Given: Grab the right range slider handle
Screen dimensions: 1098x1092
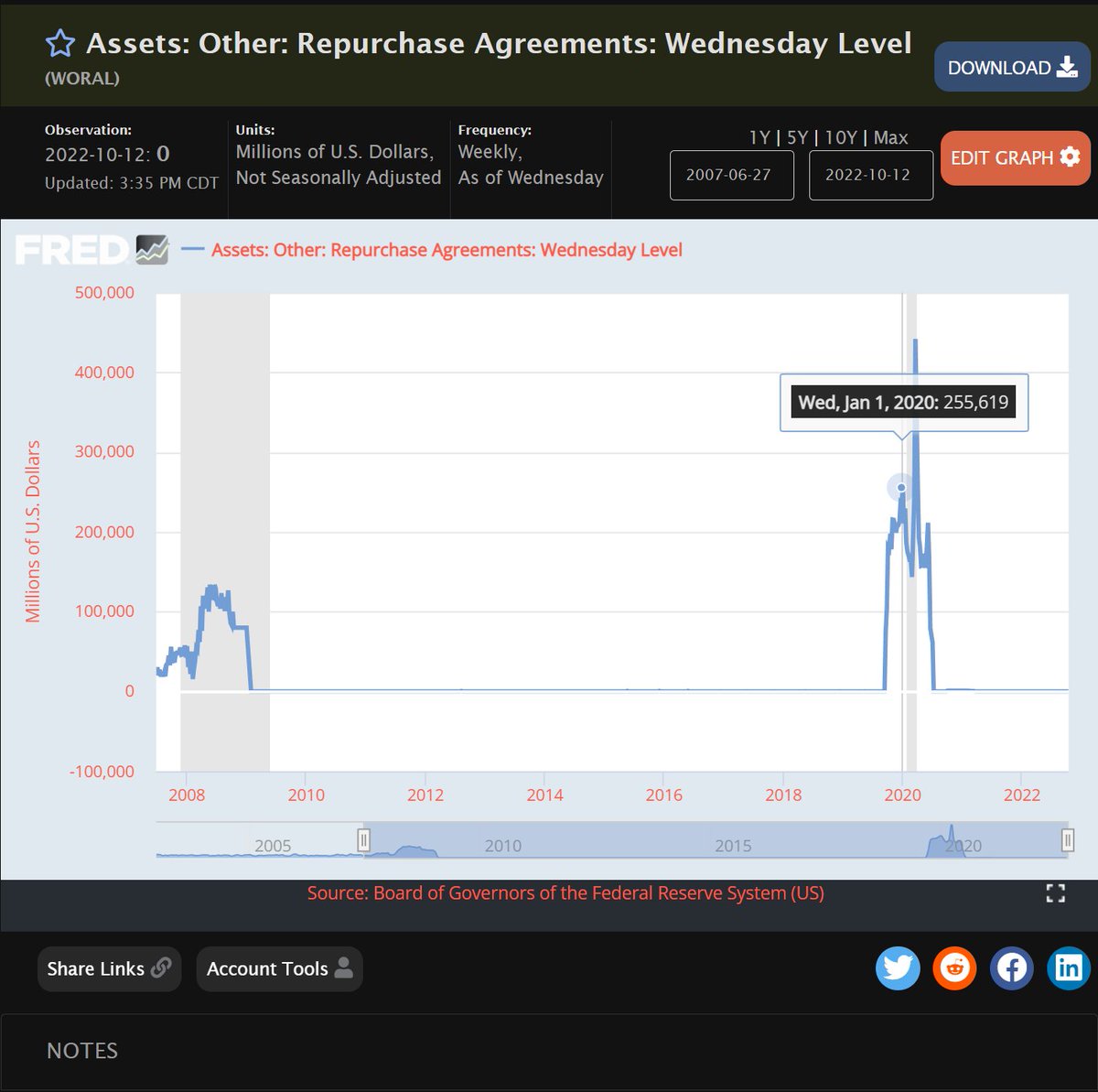Looking at the screenshot, I should tap(1068, 839).
